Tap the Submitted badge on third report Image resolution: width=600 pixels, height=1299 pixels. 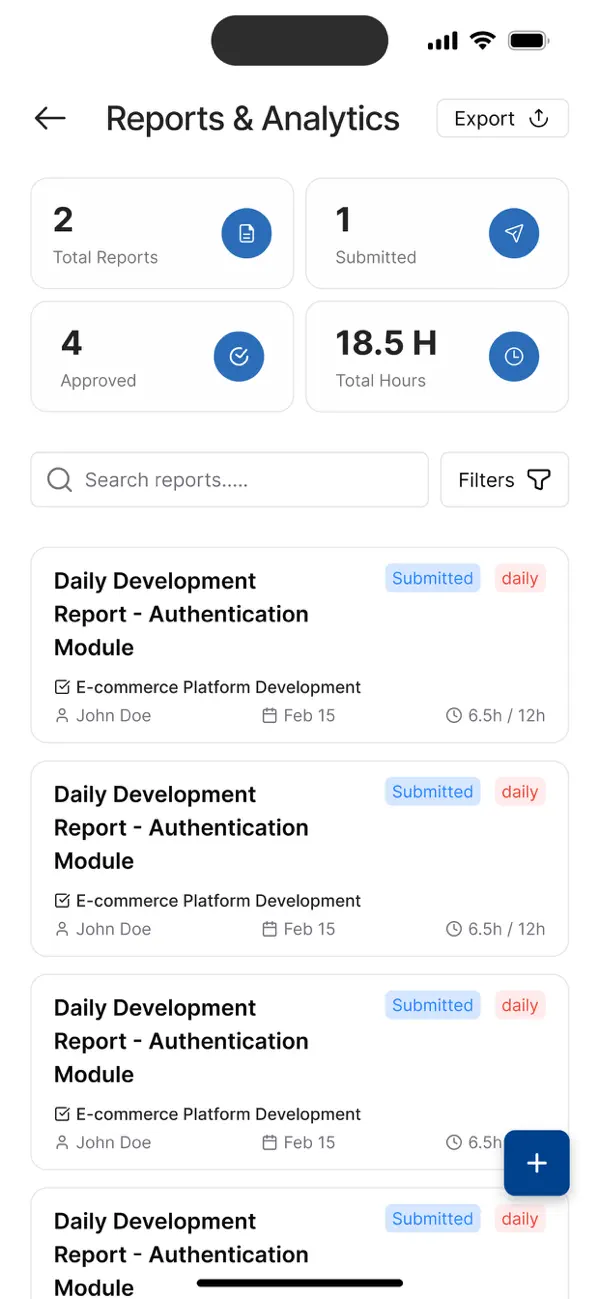click(432, 1005)
